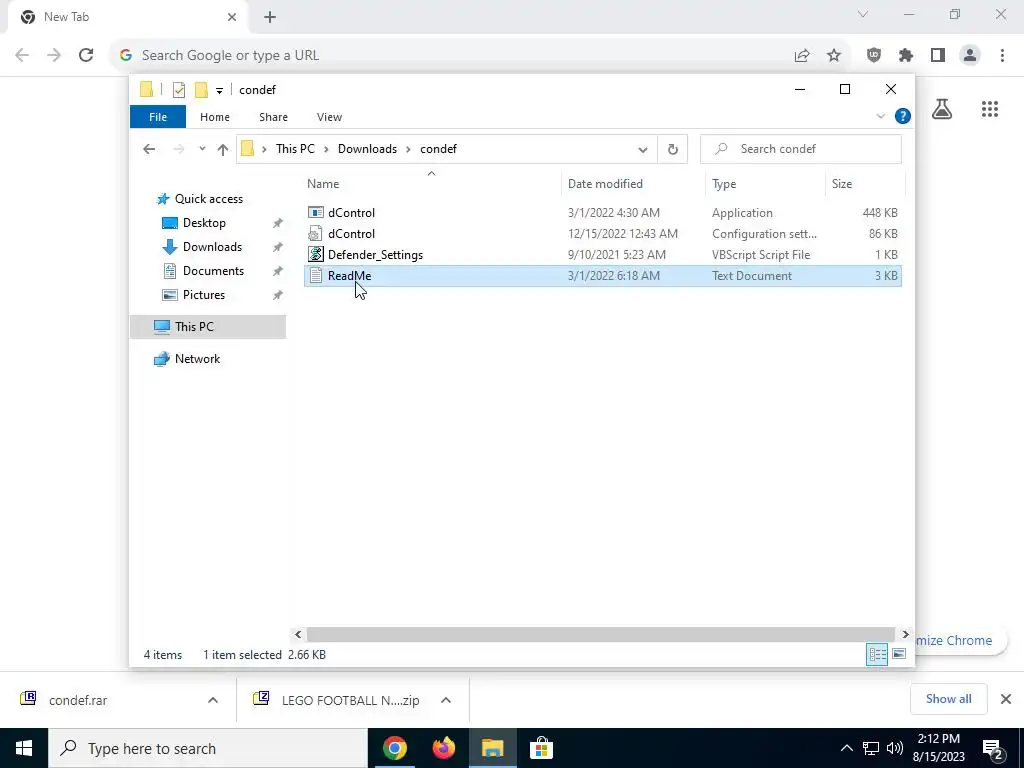Screen dimensions: 1024x768
Task: Open Chrome tab search chevron
Action: [863, 14]
